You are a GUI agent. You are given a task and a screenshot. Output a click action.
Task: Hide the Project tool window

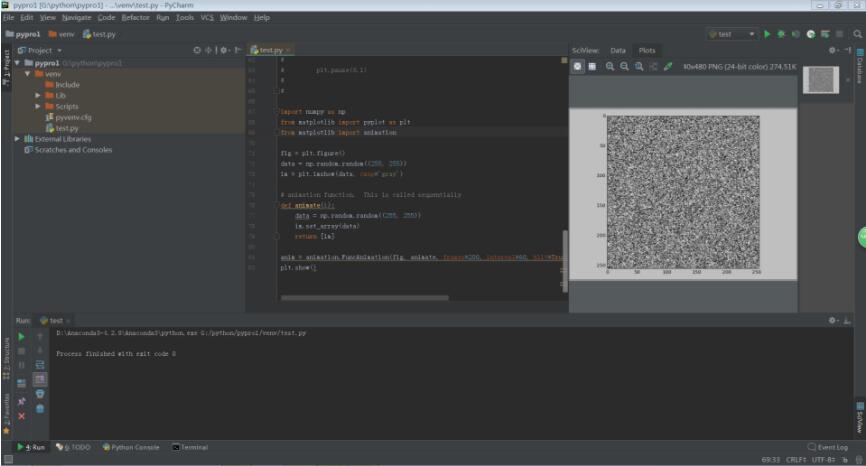[x=237, y=50]
